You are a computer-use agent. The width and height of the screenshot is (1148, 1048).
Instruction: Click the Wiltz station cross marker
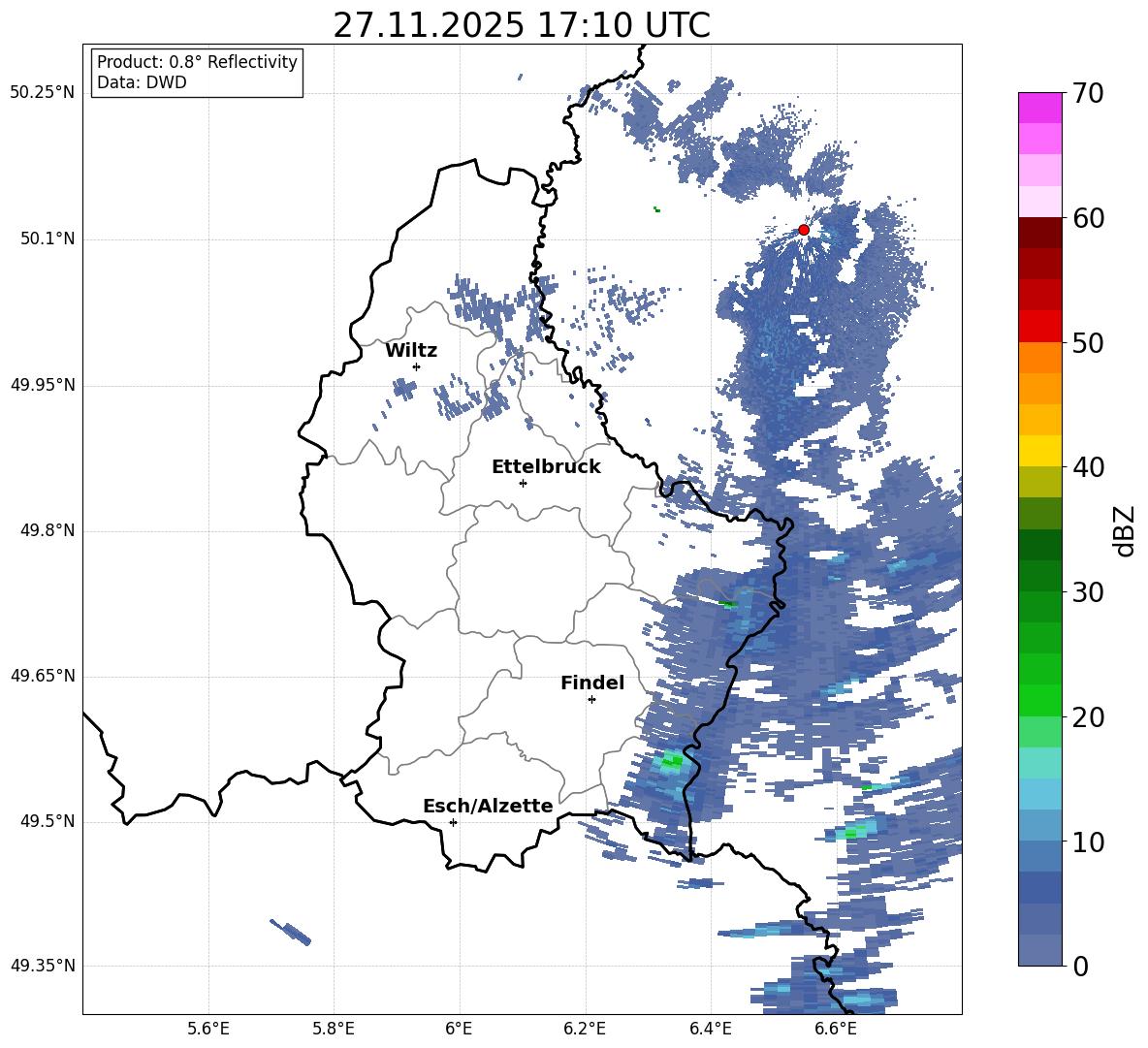coord(417,366)
